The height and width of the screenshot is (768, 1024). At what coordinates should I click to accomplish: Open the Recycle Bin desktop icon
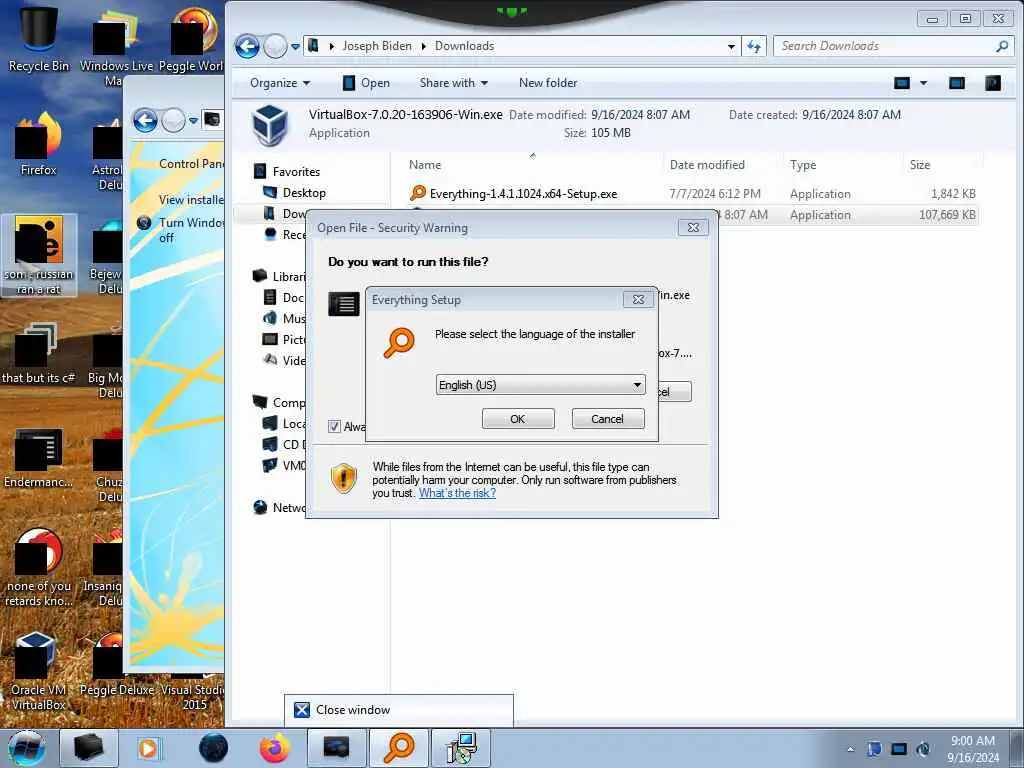[x=39, y=38]
